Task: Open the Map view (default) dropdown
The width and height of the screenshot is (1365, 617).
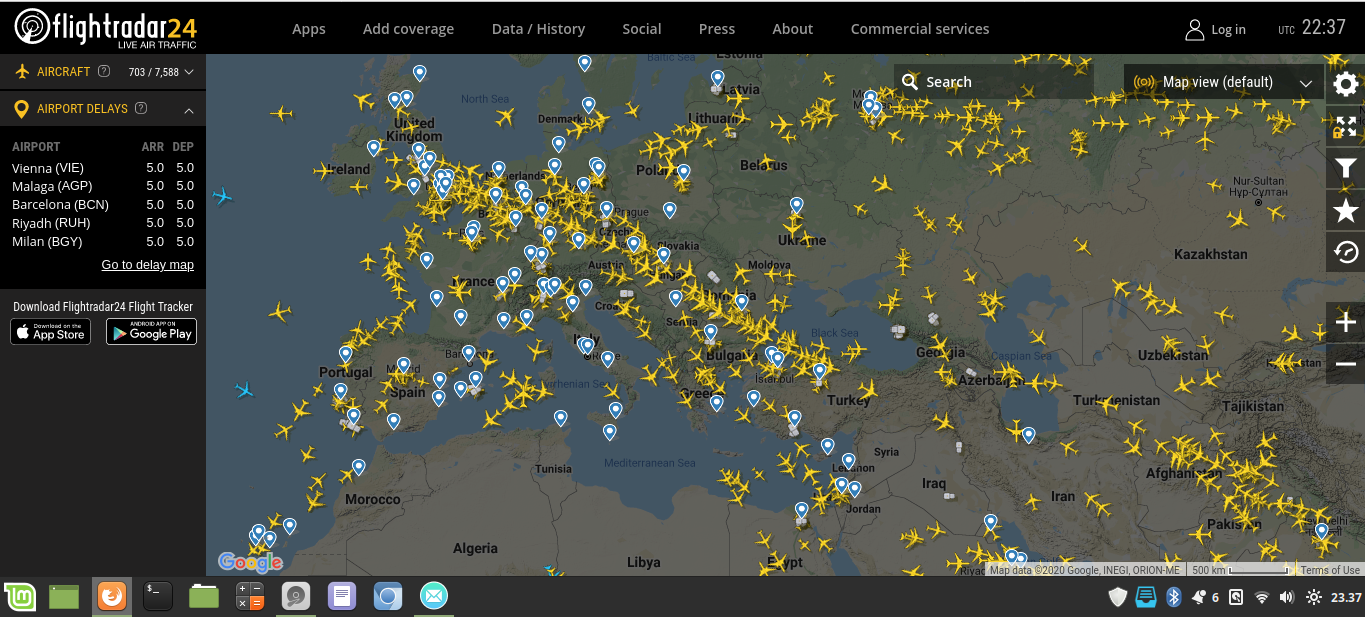Action: pos(1224,82)
